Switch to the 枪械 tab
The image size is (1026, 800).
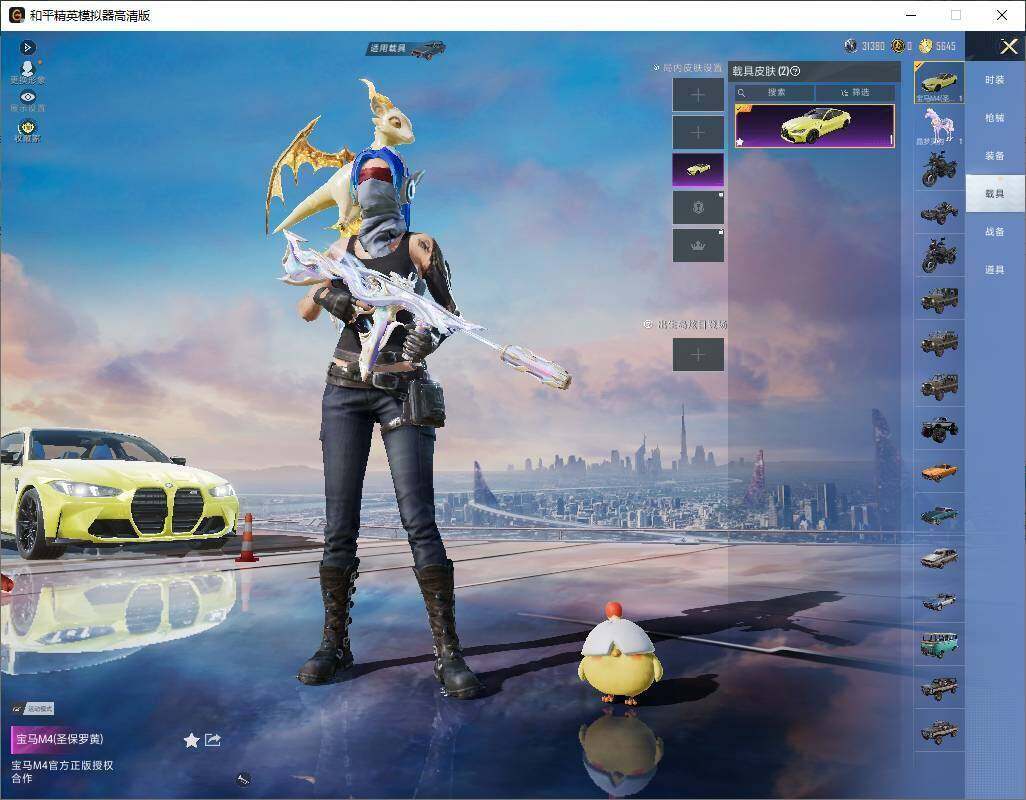point(995,118)
